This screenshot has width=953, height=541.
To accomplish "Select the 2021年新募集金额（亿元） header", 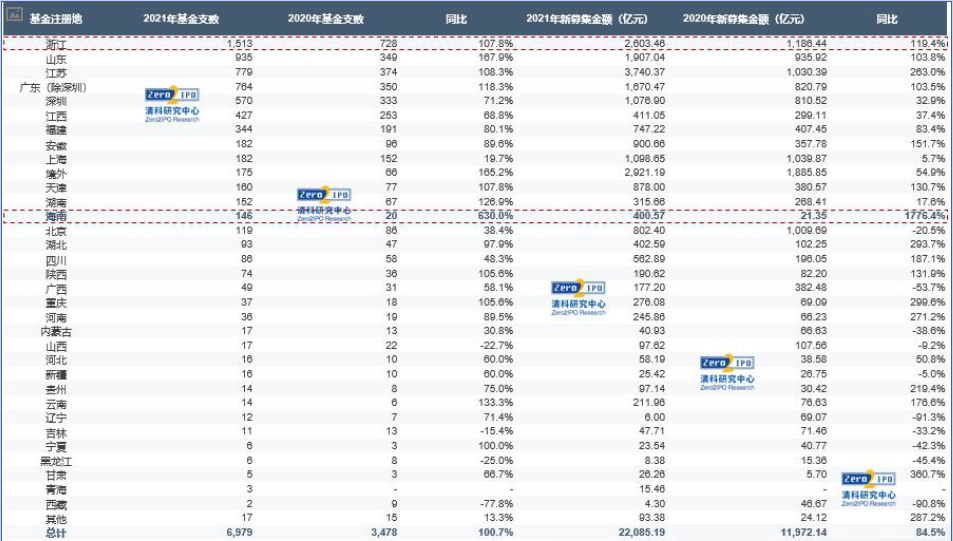I will 587,19.
